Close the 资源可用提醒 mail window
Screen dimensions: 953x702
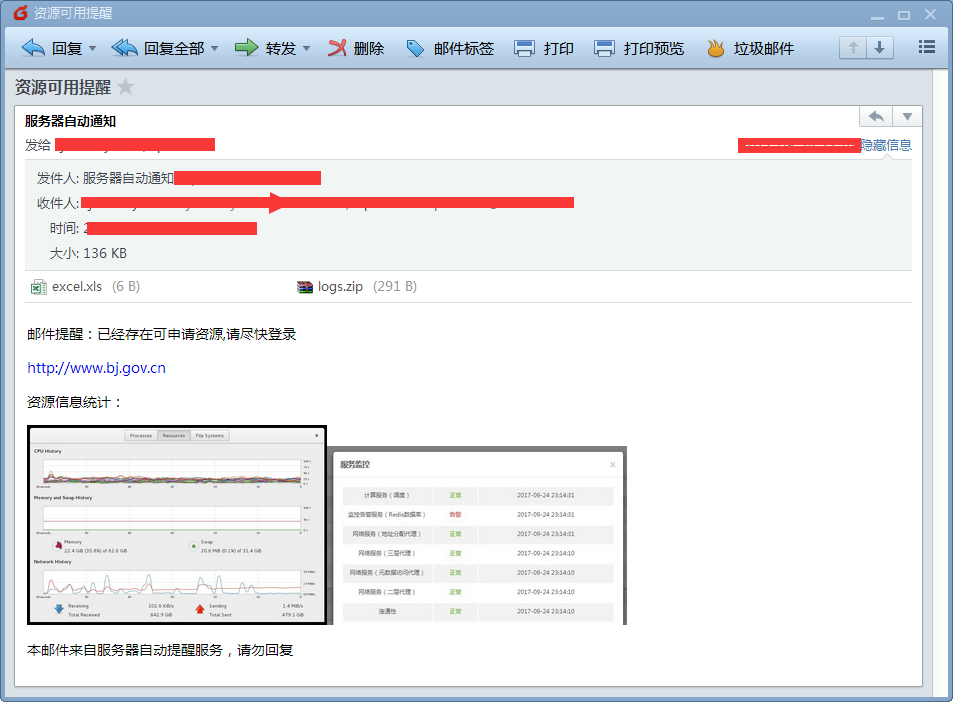click(931, 15)
